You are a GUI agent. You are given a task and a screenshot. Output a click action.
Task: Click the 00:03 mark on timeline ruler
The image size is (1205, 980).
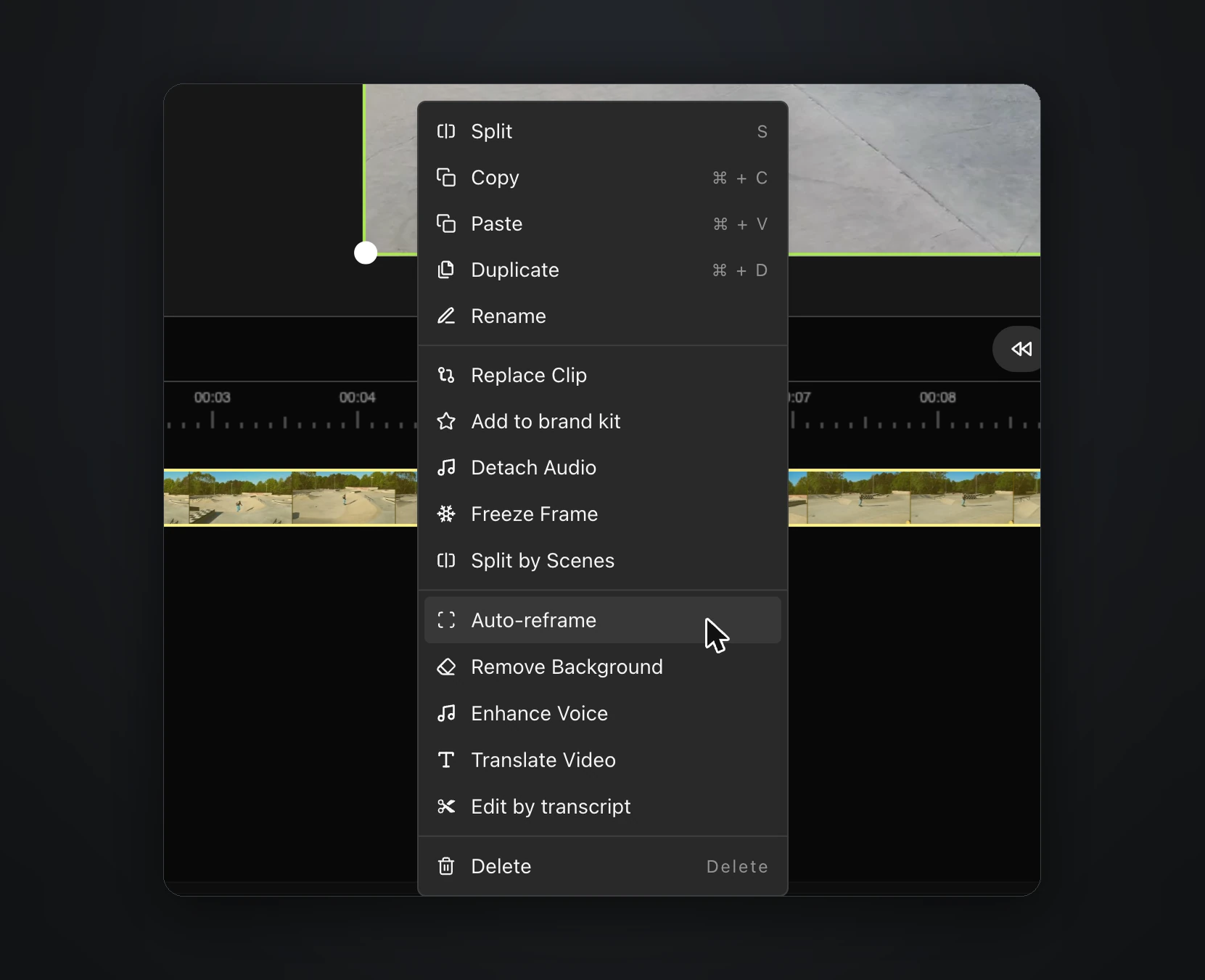pos(213,398)
